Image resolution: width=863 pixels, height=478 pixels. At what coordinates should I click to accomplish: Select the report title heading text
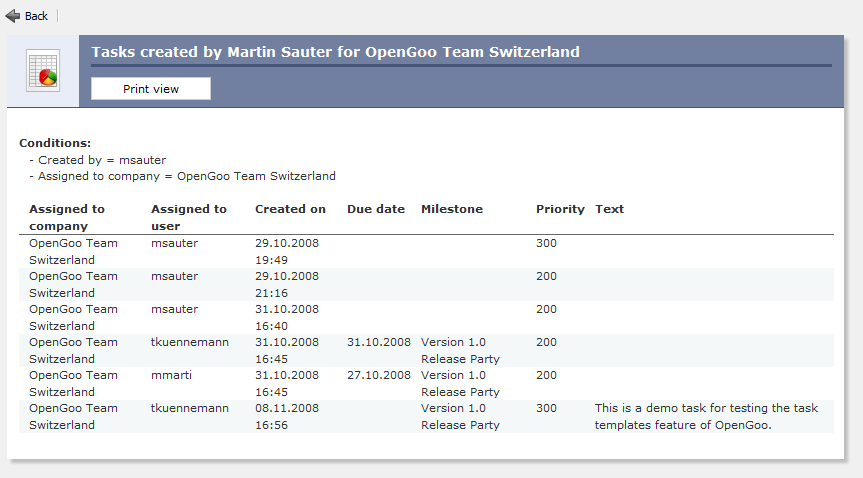[335, 52]
